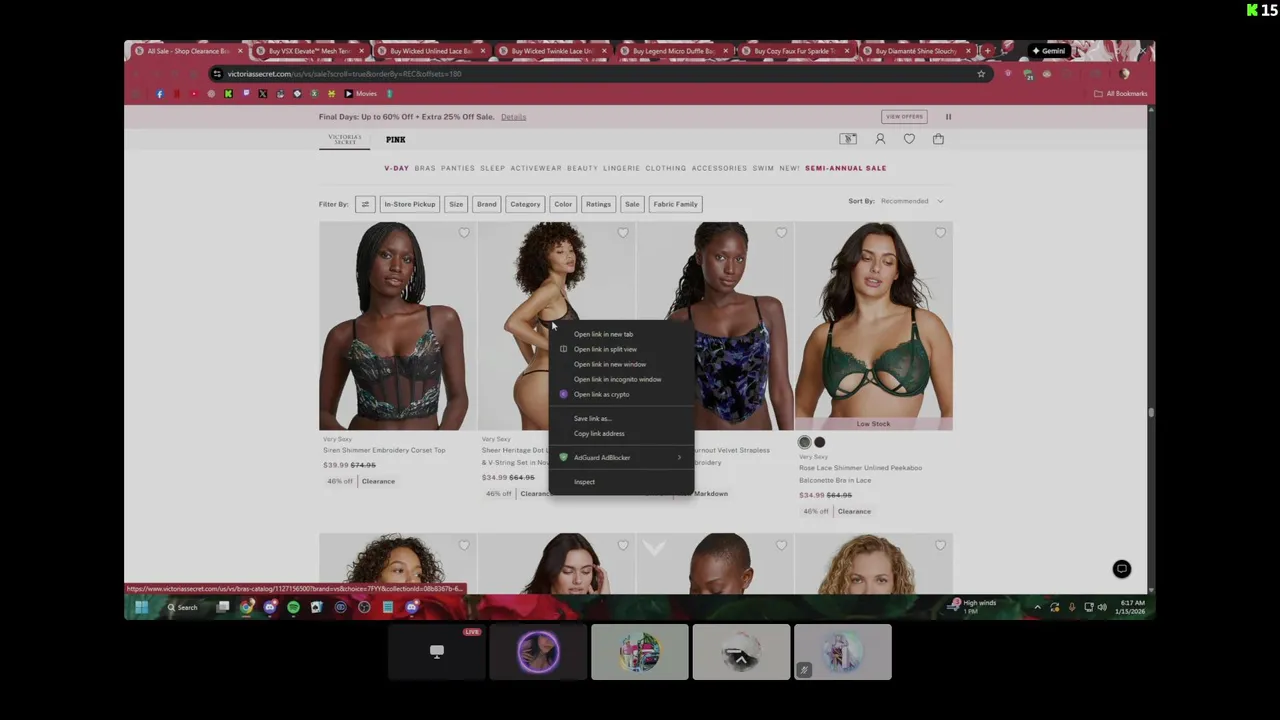1280x720 pixels.
Task: Choose "Open link in incognito window"
Action: [x=620, y=379]
